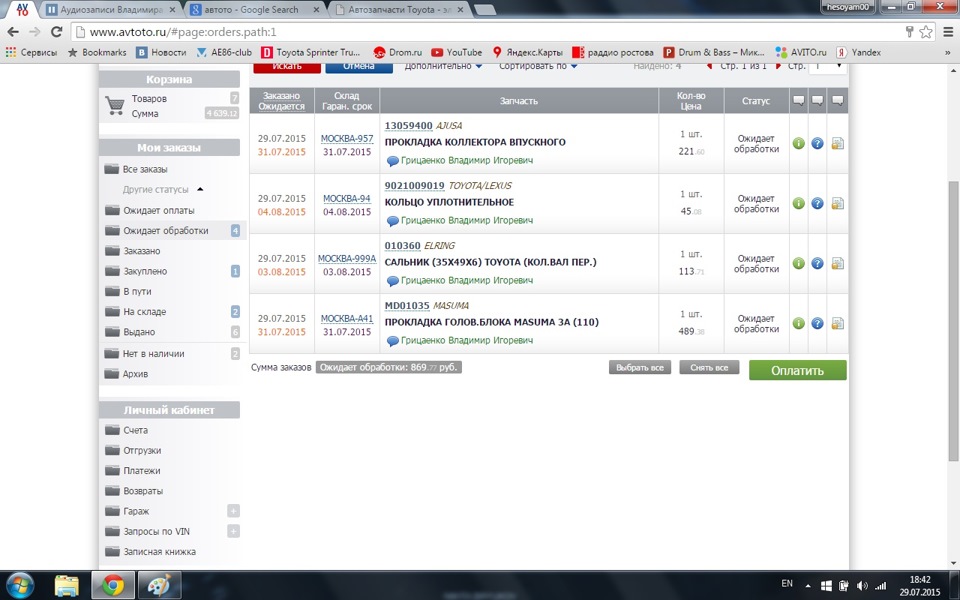Viewport: 960px width, 600px height.
Task: Open Windows Start menu orb
Action: (x=20, y=585)
